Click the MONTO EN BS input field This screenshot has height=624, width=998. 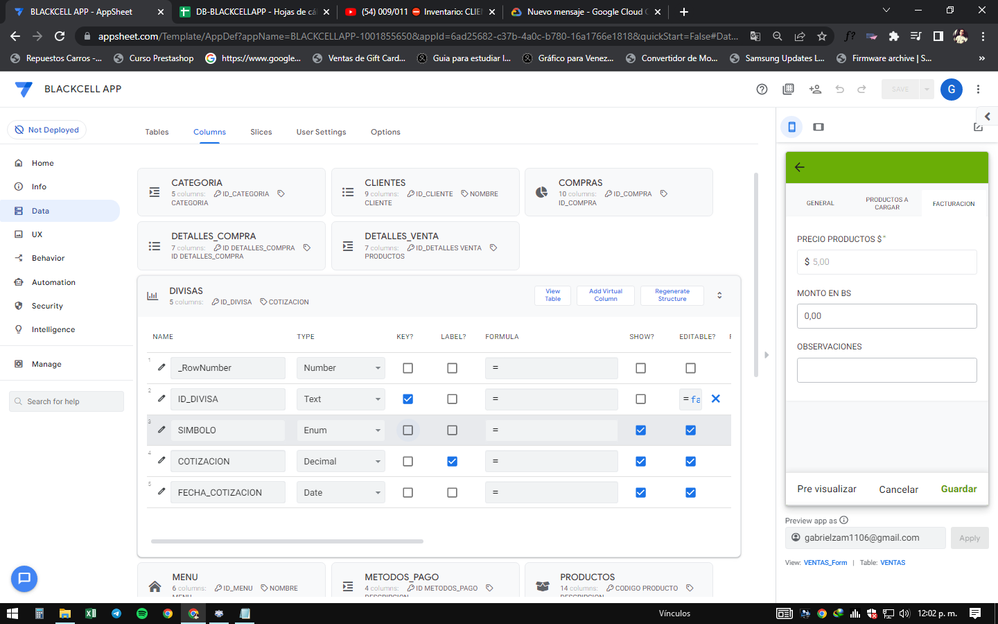pyautogui.click(x=887, y=316)
